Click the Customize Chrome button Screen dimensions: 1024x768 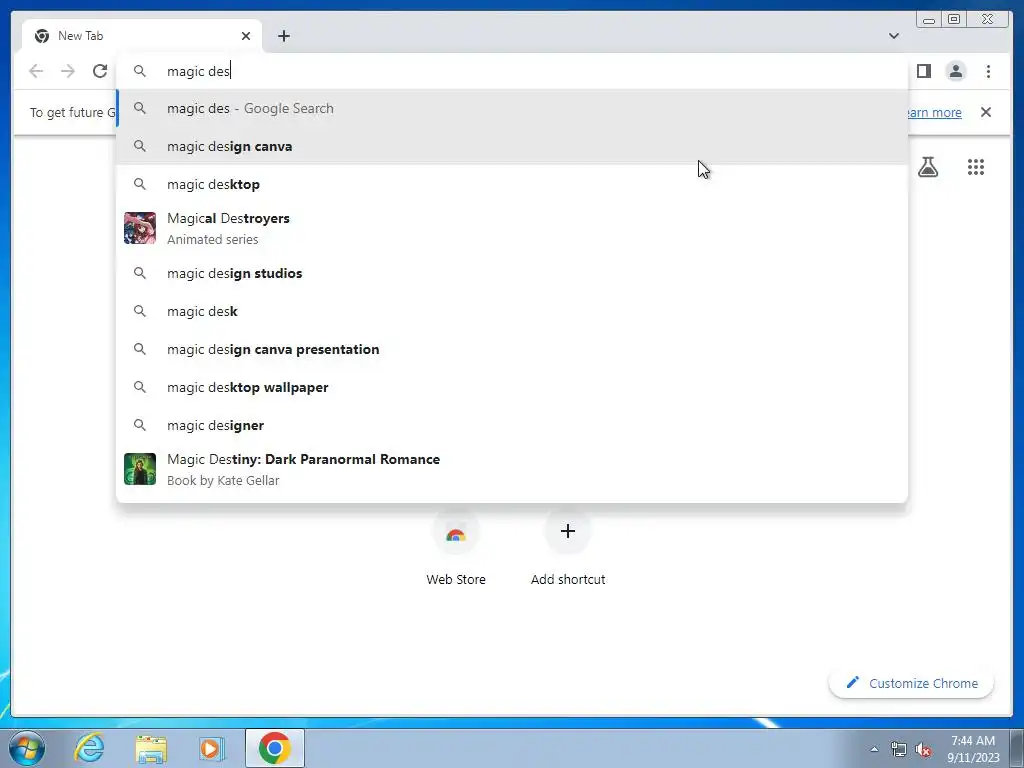click(x=911, y=683)
